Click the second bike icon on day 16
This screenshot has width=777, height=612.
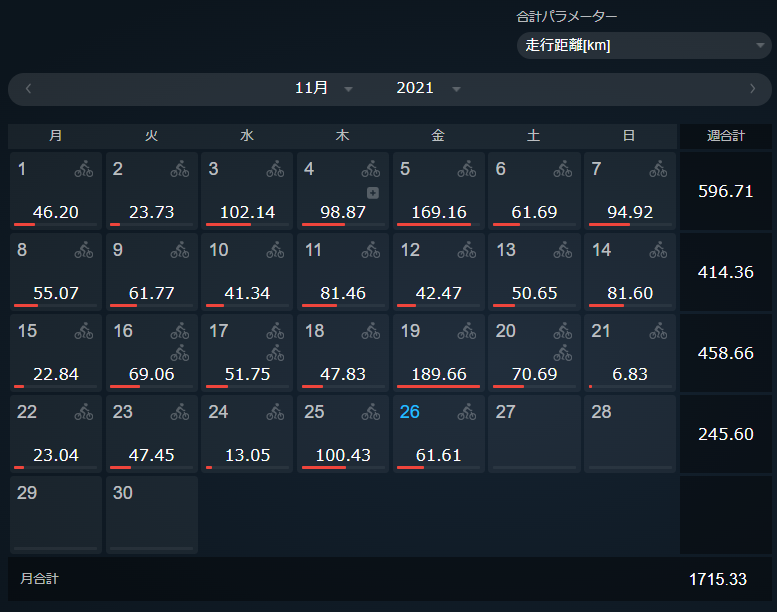[x=180, y=352]
